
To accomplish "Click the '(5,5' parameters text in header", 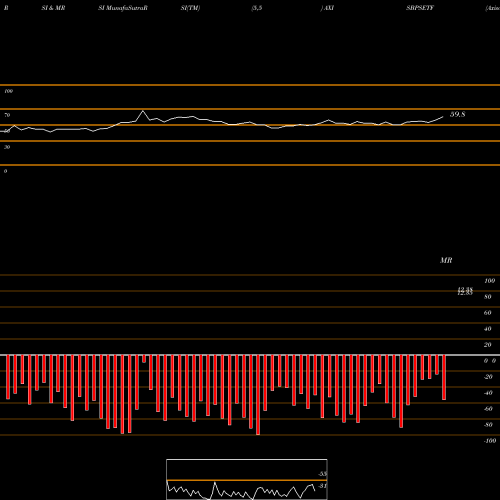I will tap(257, 8).
